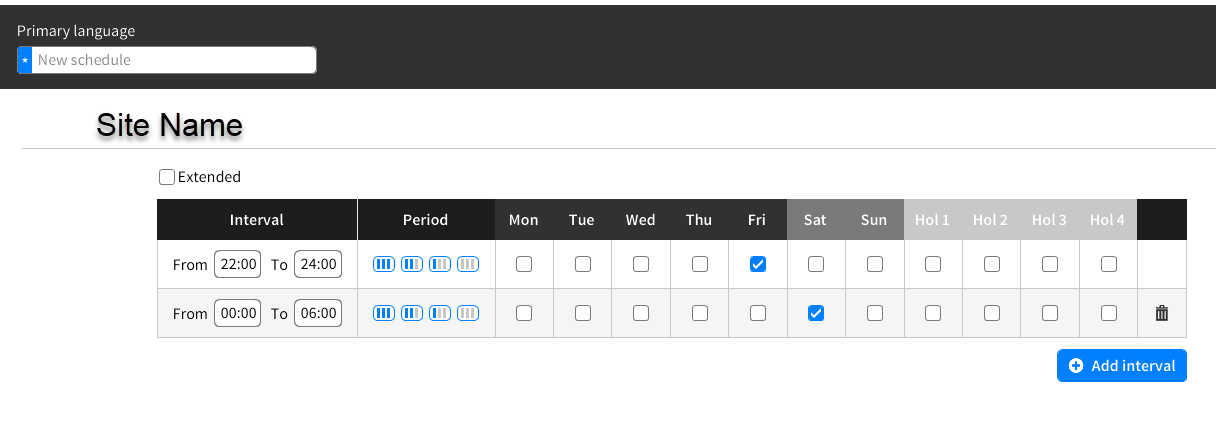
Task: Select the one-bar period icon in the 22:00 row
Action: [x=440, y=264]
